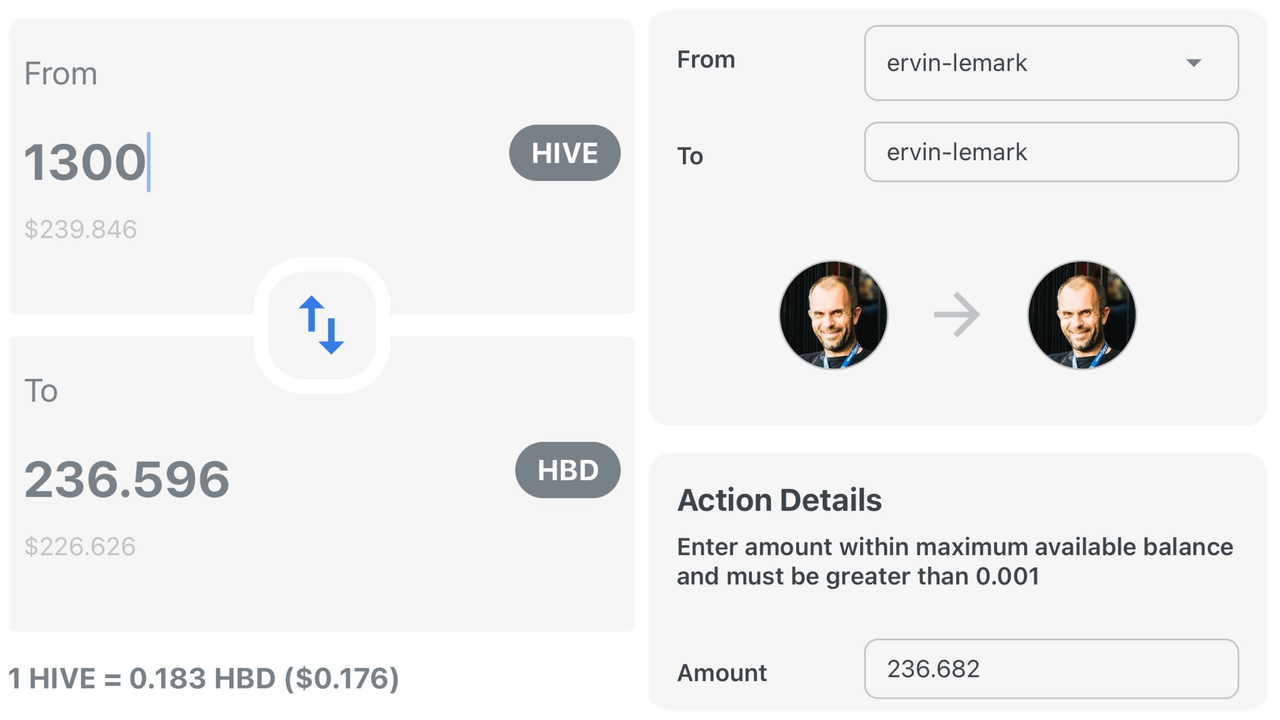Image resolution: width=1280 pixels, height=720 pixels.
Task: Click the Amount field showing 236.682
Action: click(1051, 669)
